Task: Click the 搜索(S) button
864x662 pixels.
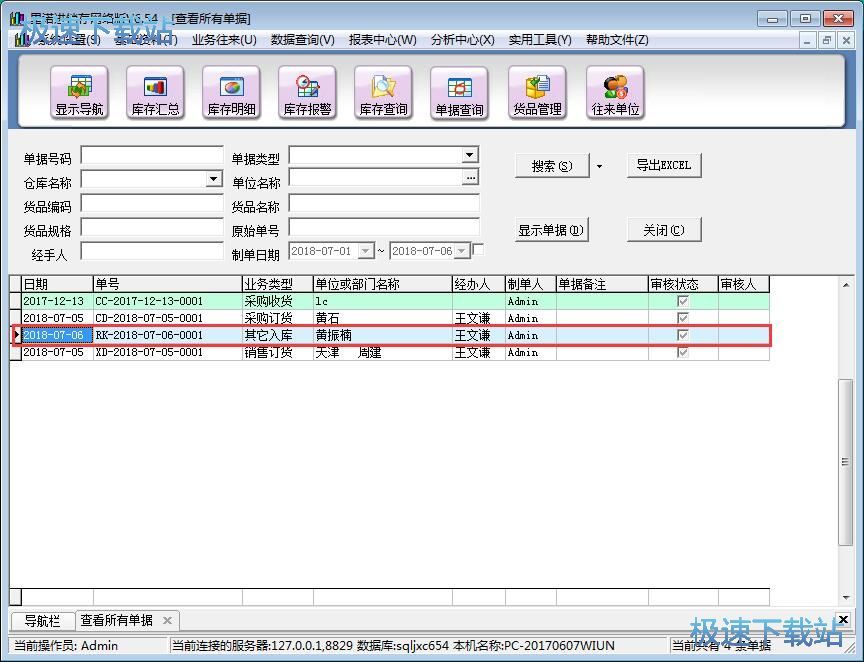Action: [x=552, y=166]
